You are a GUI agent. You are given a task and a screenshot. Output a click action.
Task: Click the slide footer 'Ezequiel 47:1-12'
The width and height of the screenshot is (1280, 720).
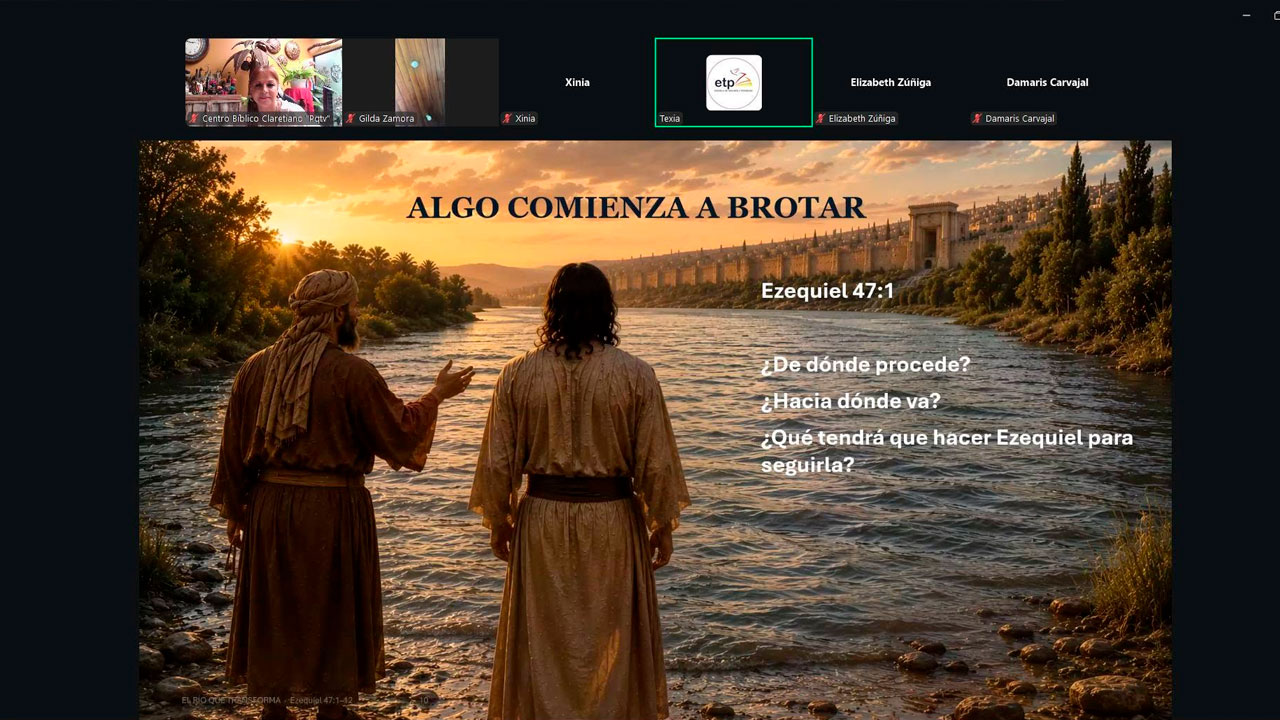321,700
